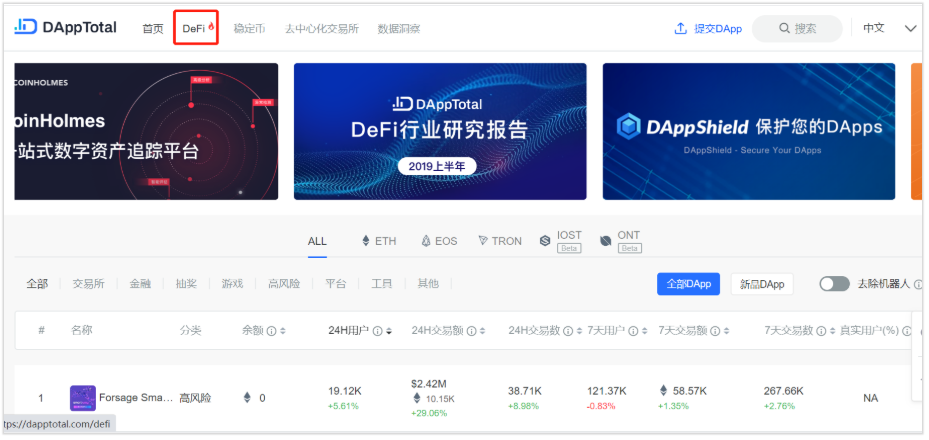Click the sort arrows beside 7天用户
The height and width of the screenshot is (440, 929).
tap(645, 331)
